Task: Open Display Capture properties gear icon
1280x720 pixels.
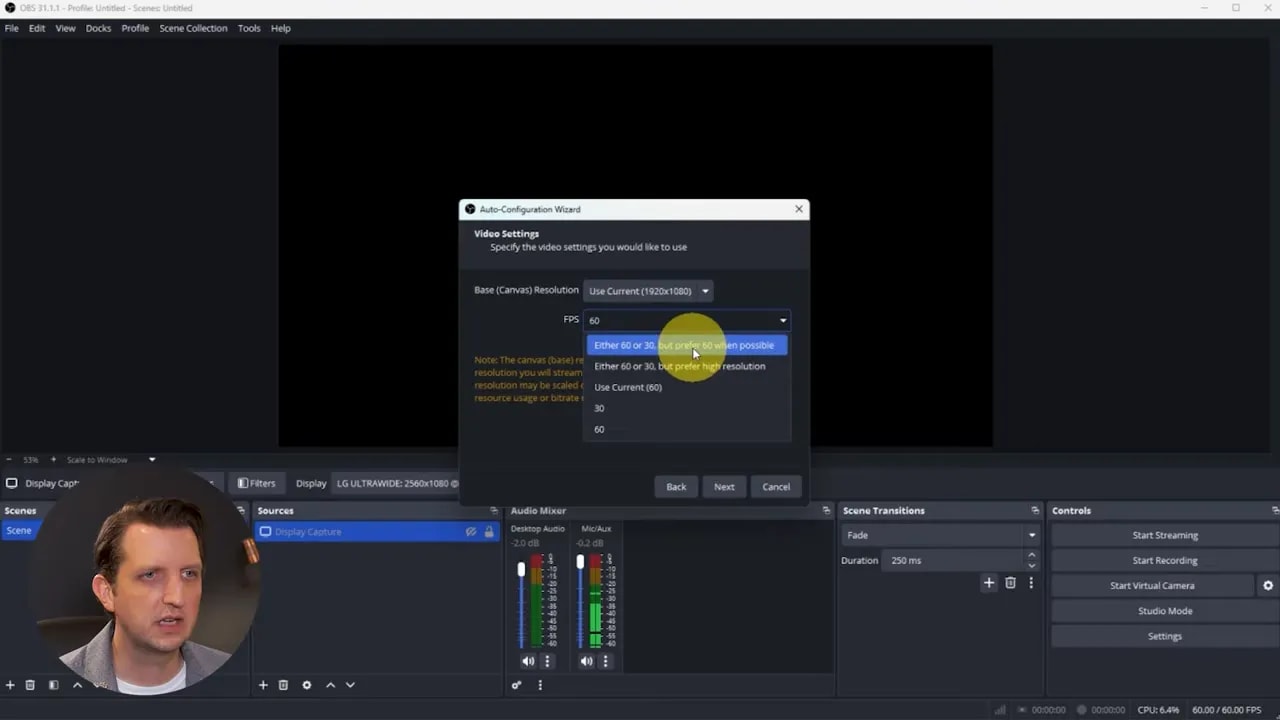Action: click(x=307, y=685)
